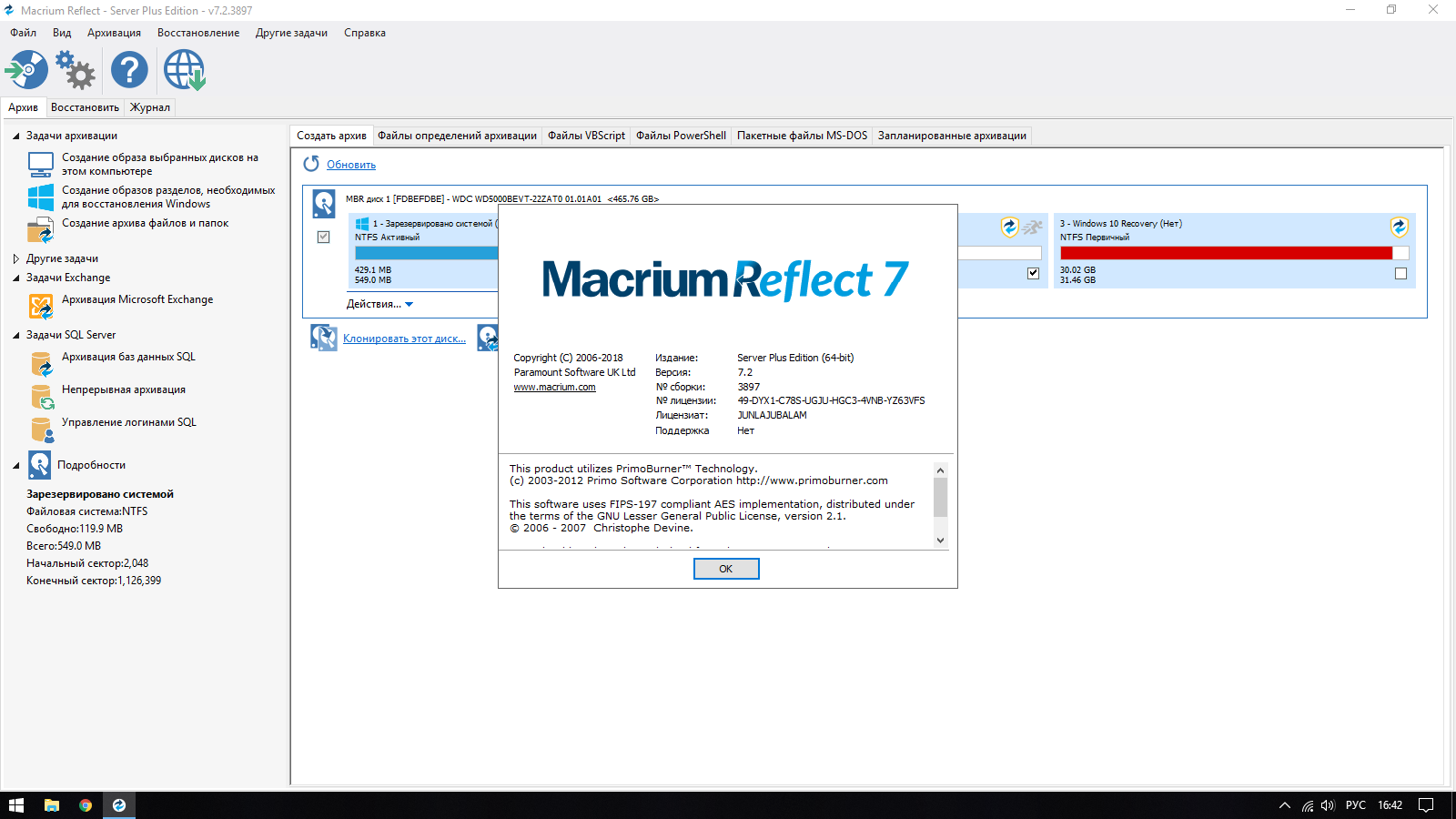Switch to the Журнал tab

pyautogui.click(x=150, y=107)
